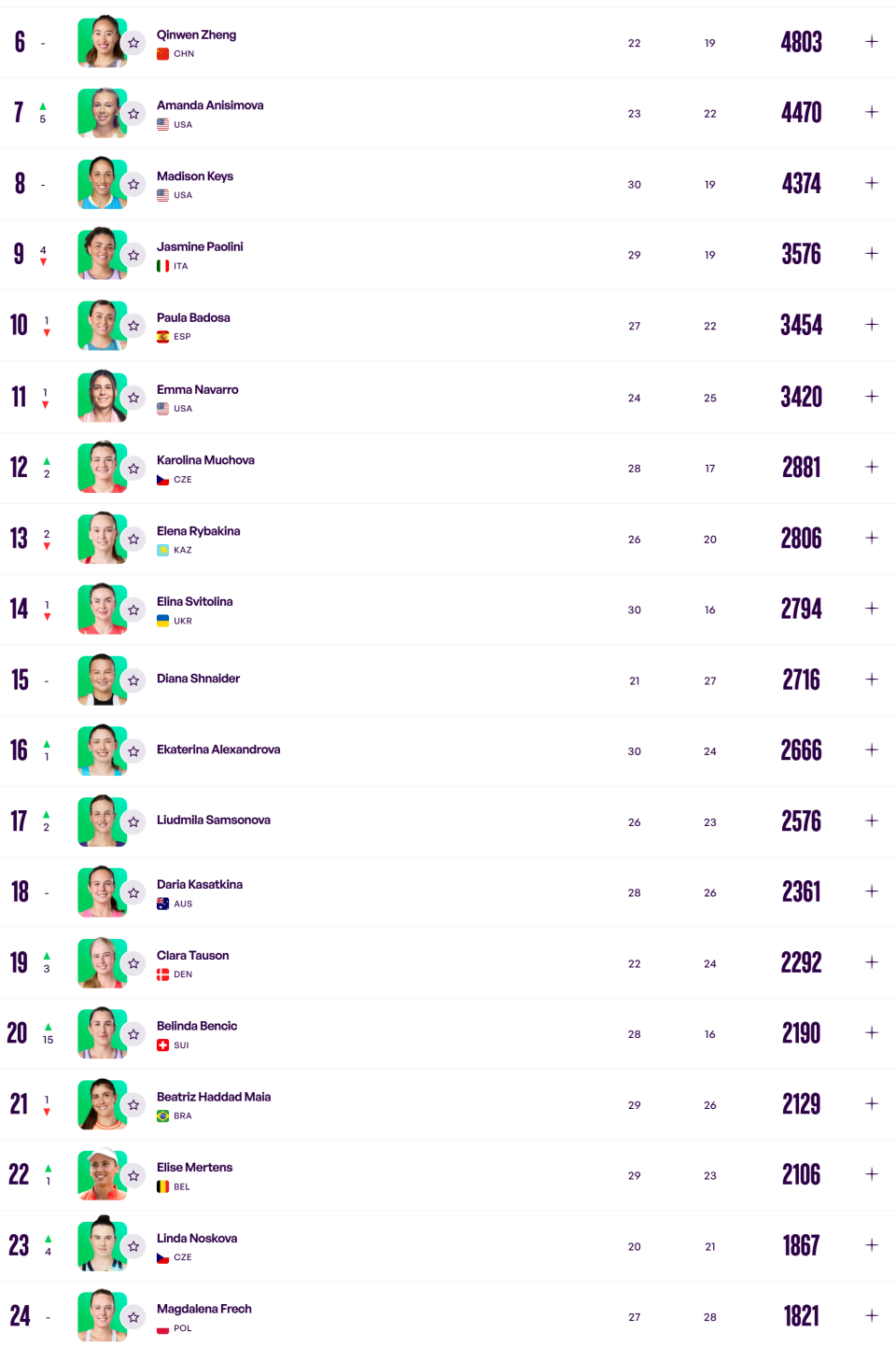Click Elise Mertens' player photo

[x=102, y=1174]
